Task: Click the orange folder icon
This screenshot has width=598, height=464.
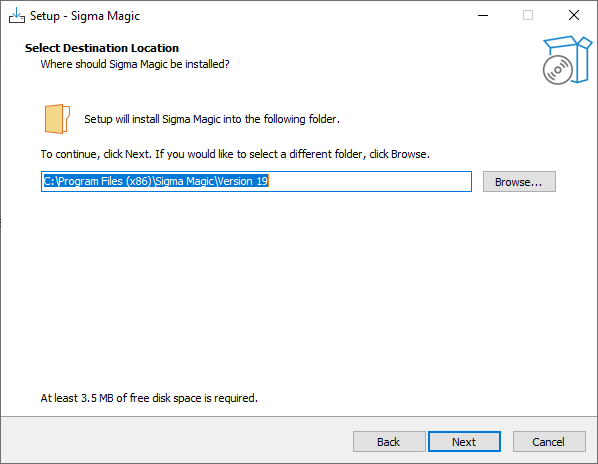Action: (57, 119)
